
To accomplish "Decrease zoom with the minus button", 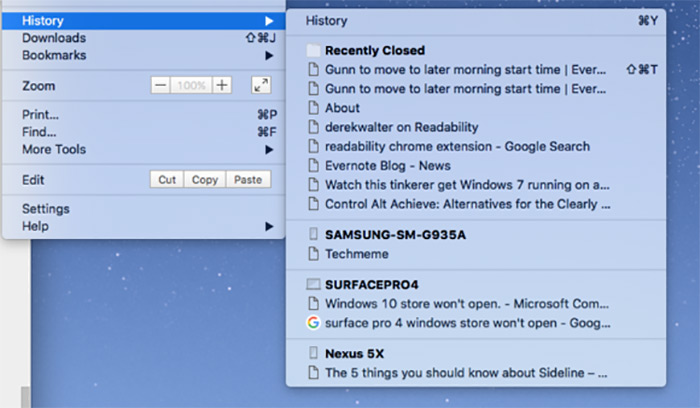I will (160, 85).
